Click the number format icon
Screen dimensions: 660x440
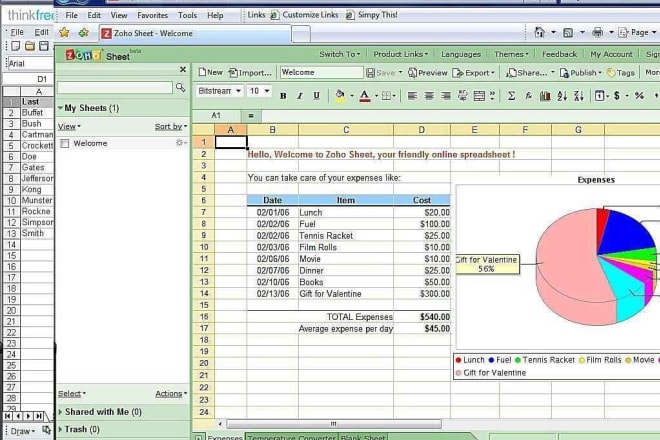pos(599,96)
